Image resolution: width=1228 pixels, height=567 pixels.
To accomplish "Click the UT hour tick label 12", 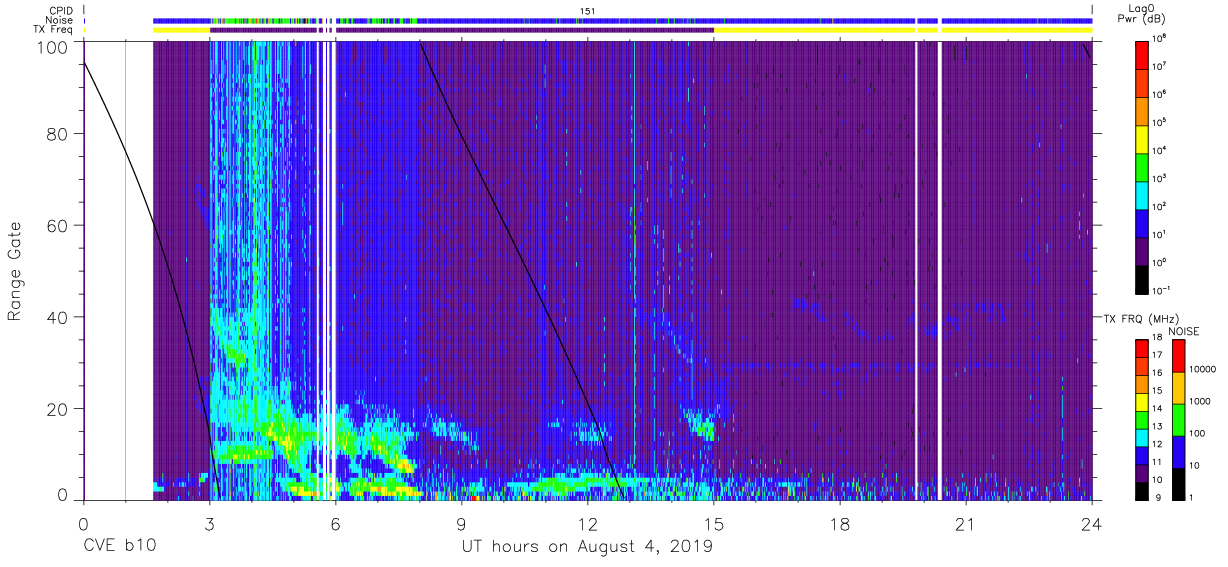I will pos(588,522).
